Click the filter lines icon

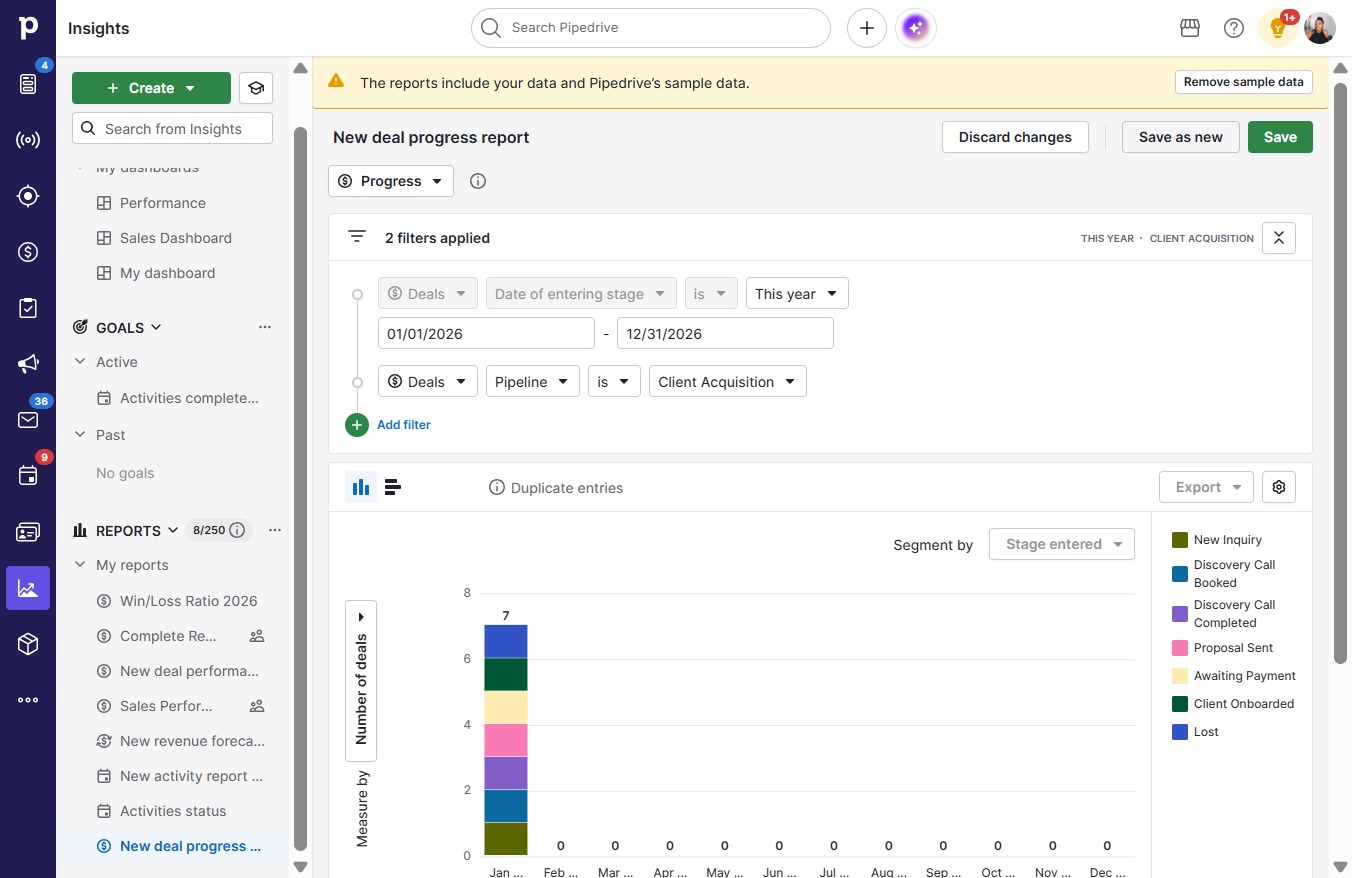click(x=357, y=237)
